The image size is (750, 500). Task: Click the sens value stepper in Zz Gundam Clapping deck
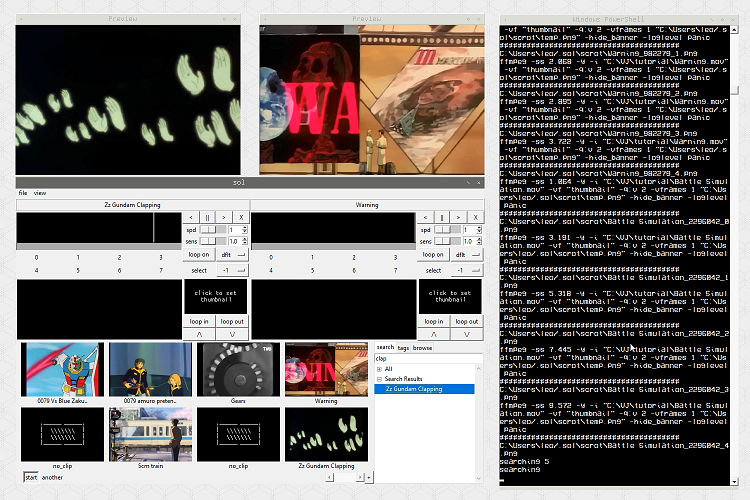[244, 241]
